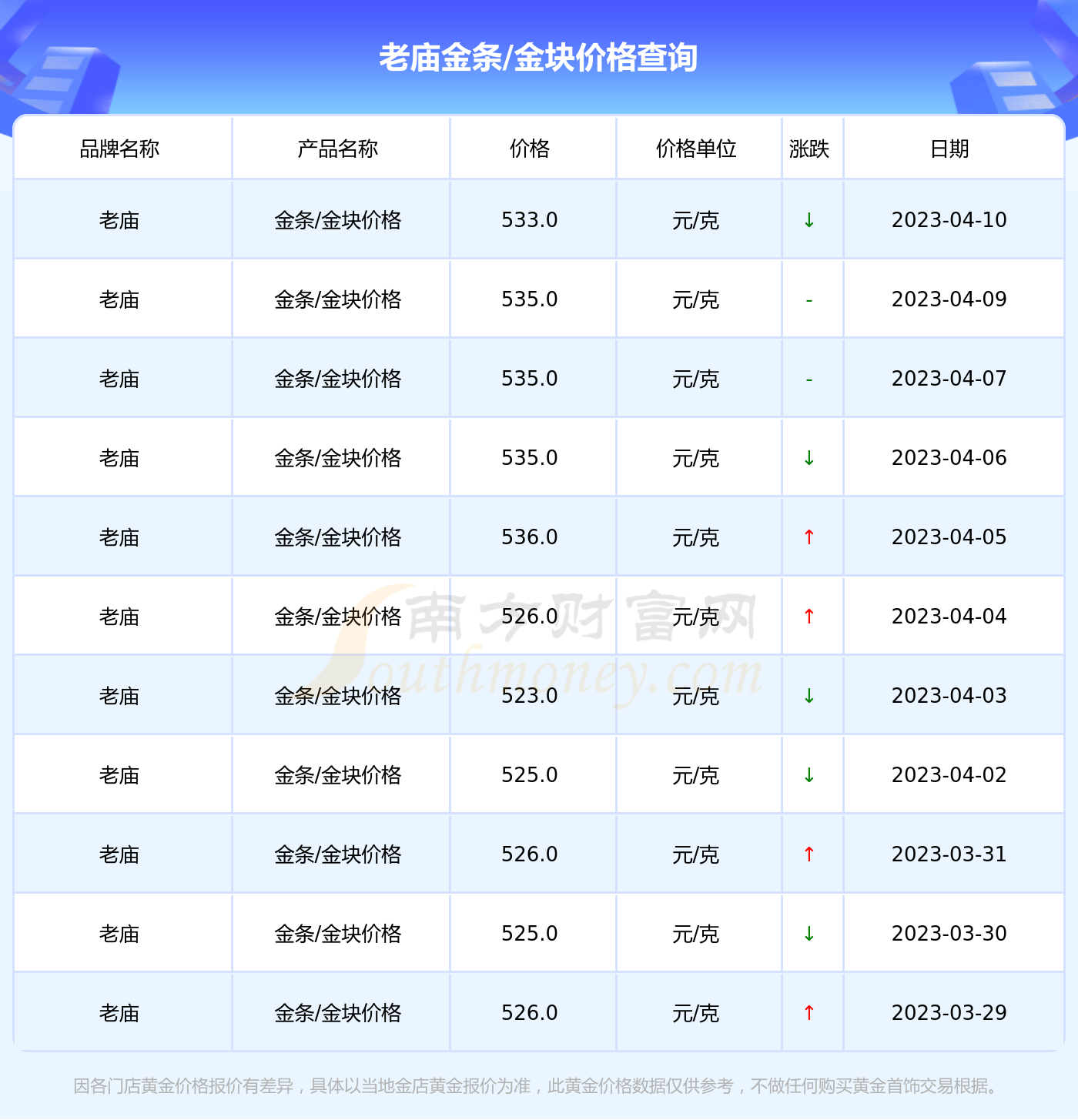Click 元/克 unit in the 2023-04-06 row

click(696, 459)
